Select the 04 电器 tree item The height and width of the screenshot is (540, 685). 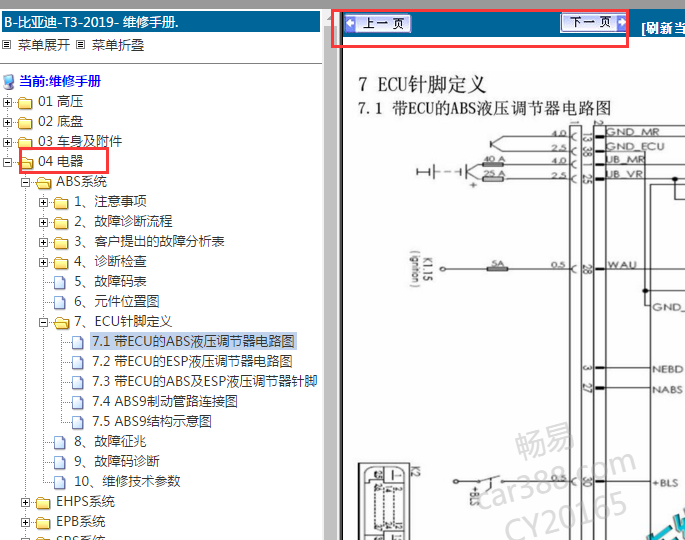[60, 161]
